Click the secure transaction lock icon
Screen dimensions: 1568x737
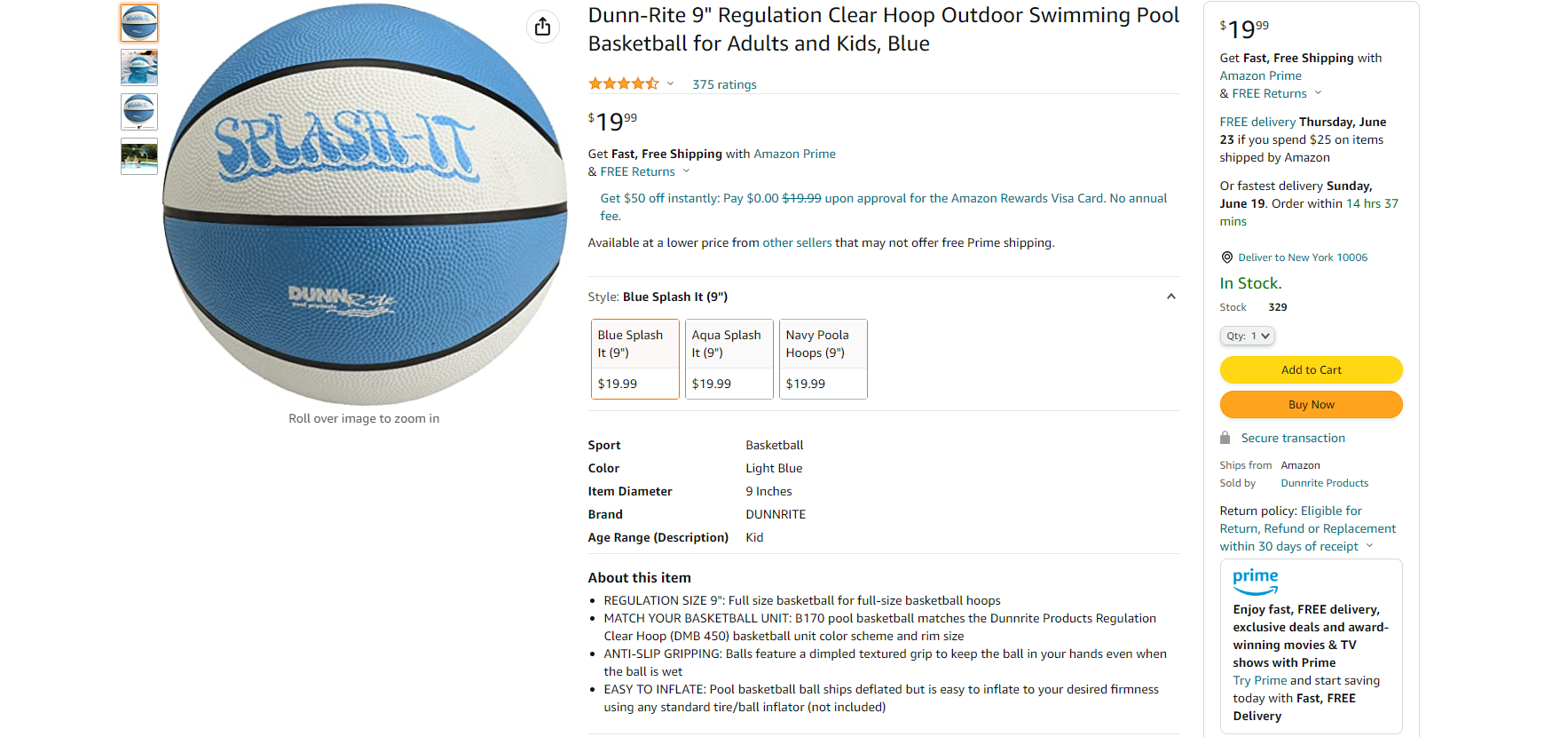pos(1225,438)
